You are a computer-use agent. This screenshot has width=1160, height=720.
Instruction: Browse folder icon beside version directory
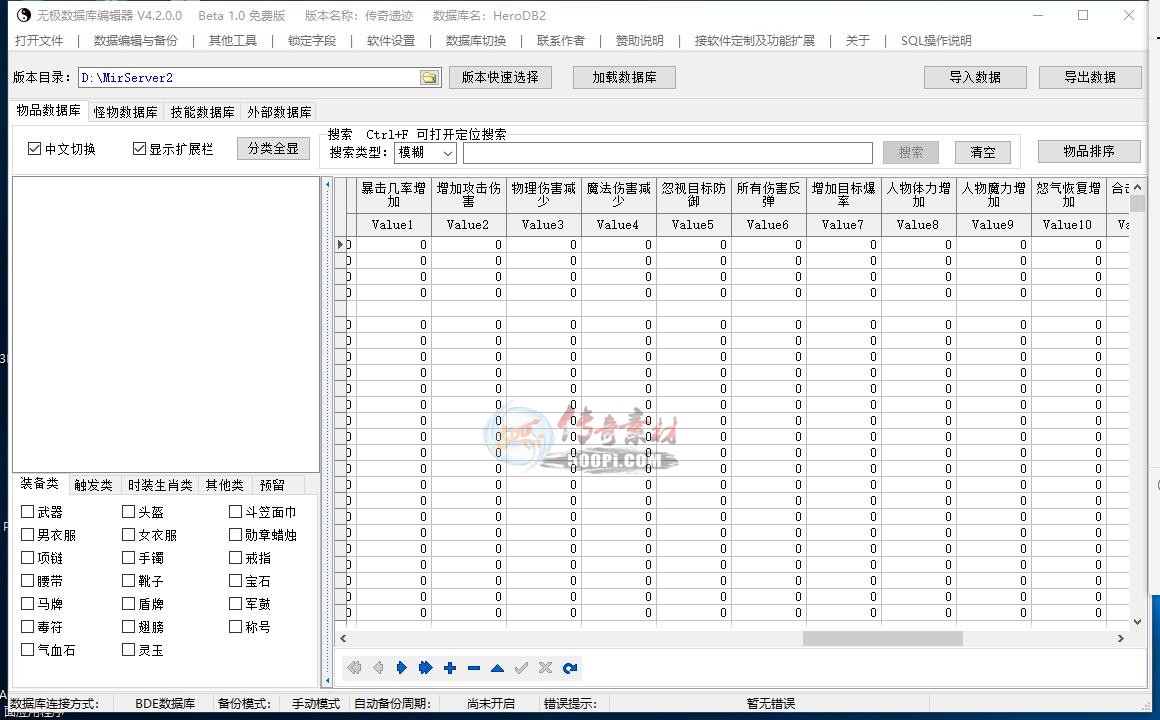click(x=429, y=78)
